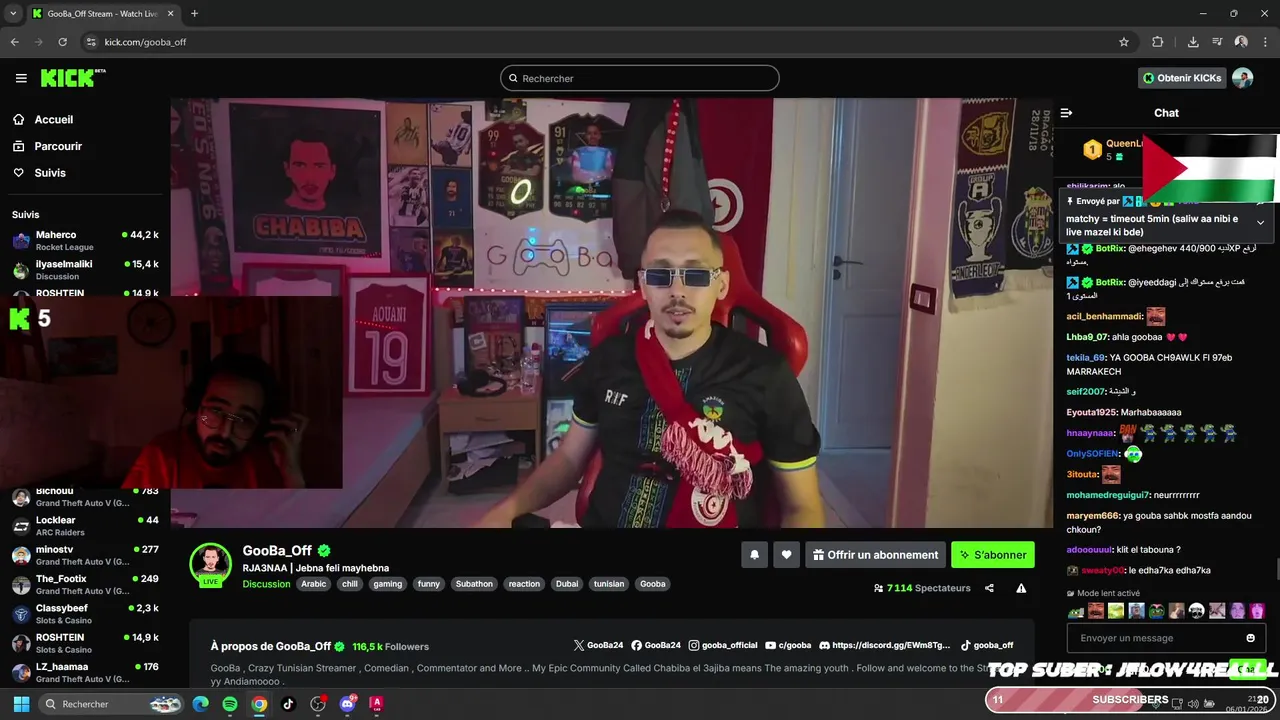Click username tekila_69 in chat
This screenshot has width=1280, height=720.
click(x=1085, y=358)
